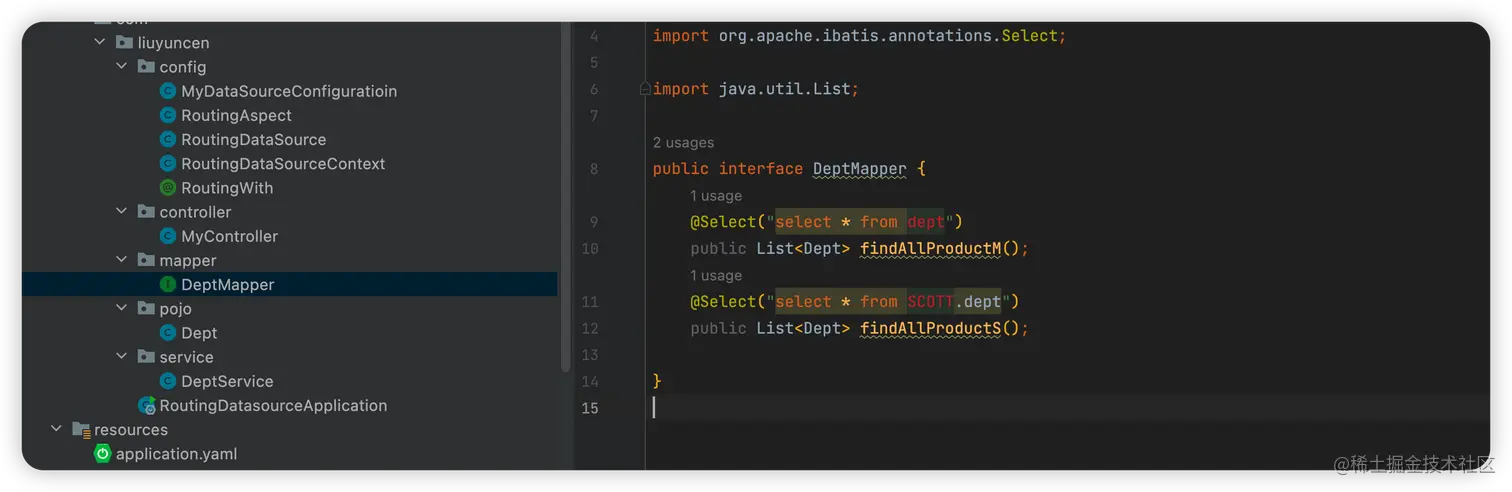Click line number 12 in the gutter
Viewport: 1512px width, 492px height.
(590, 328)
